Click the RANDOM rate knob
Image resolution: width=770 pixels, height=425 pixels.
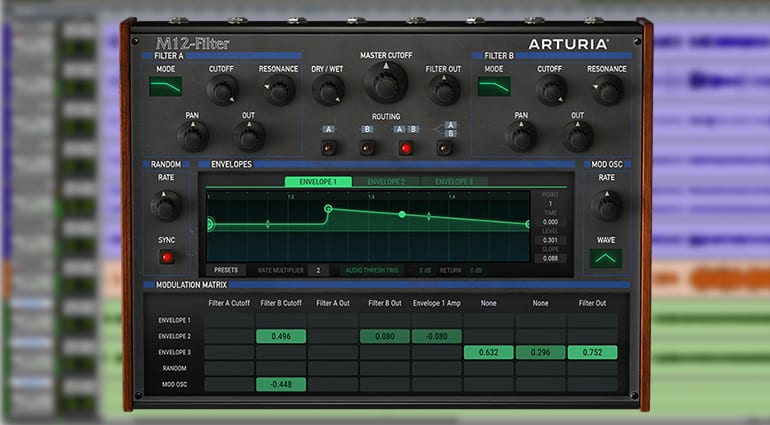166,205
